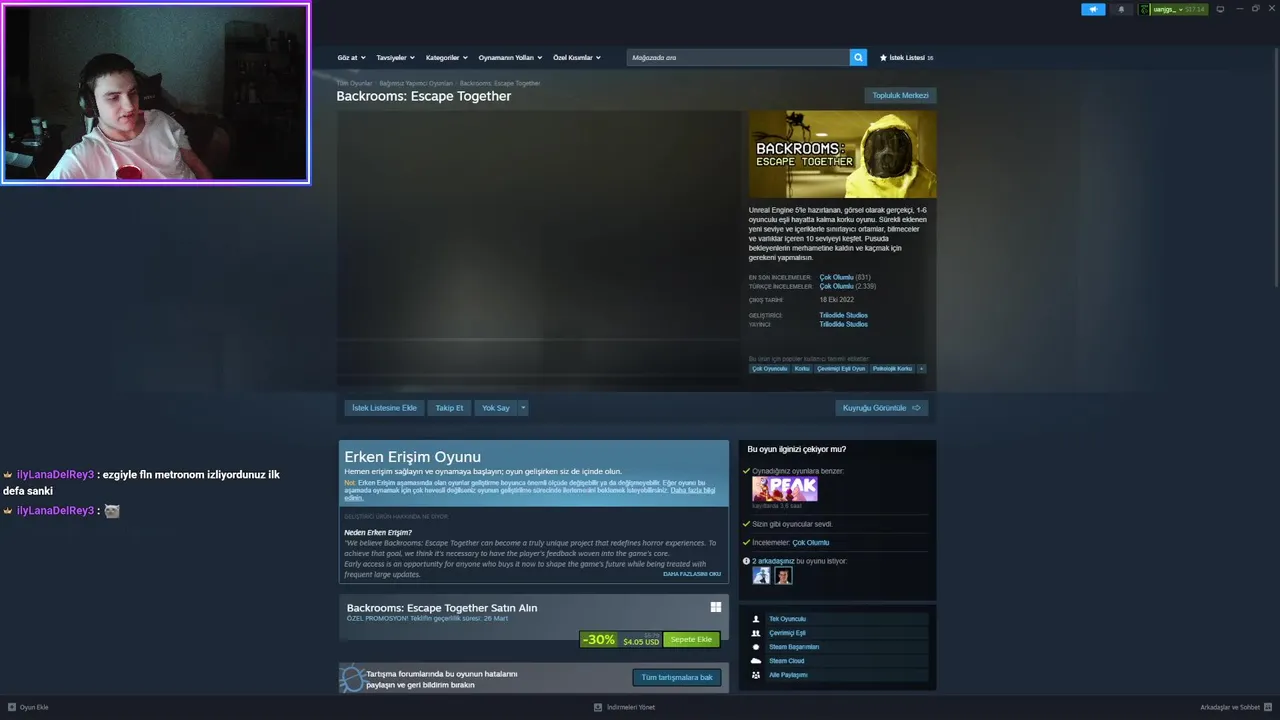Expand the arrow next to Yok Say
Screen dimensions: 1280x720
click(x=523, y=408)
